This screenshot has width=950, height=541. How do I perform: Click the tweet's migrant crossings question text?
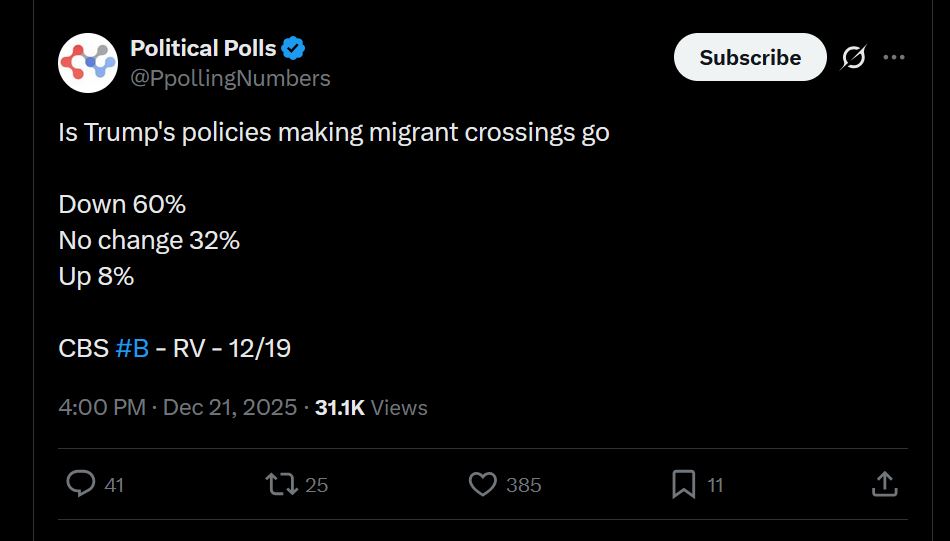[333, 133]
